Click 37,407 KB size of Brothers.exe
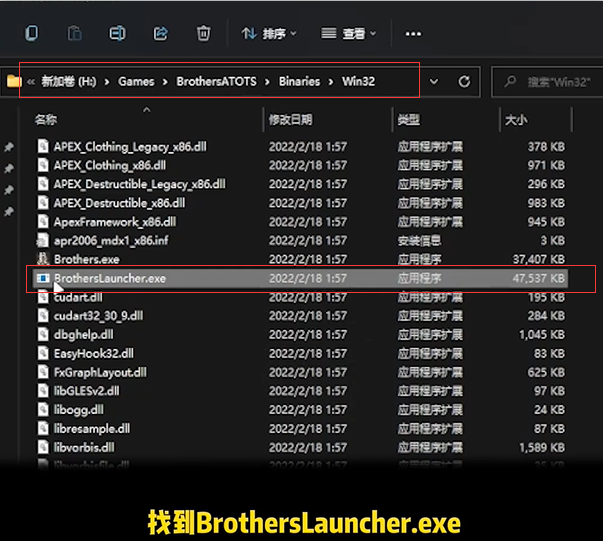 click(538, 260)
